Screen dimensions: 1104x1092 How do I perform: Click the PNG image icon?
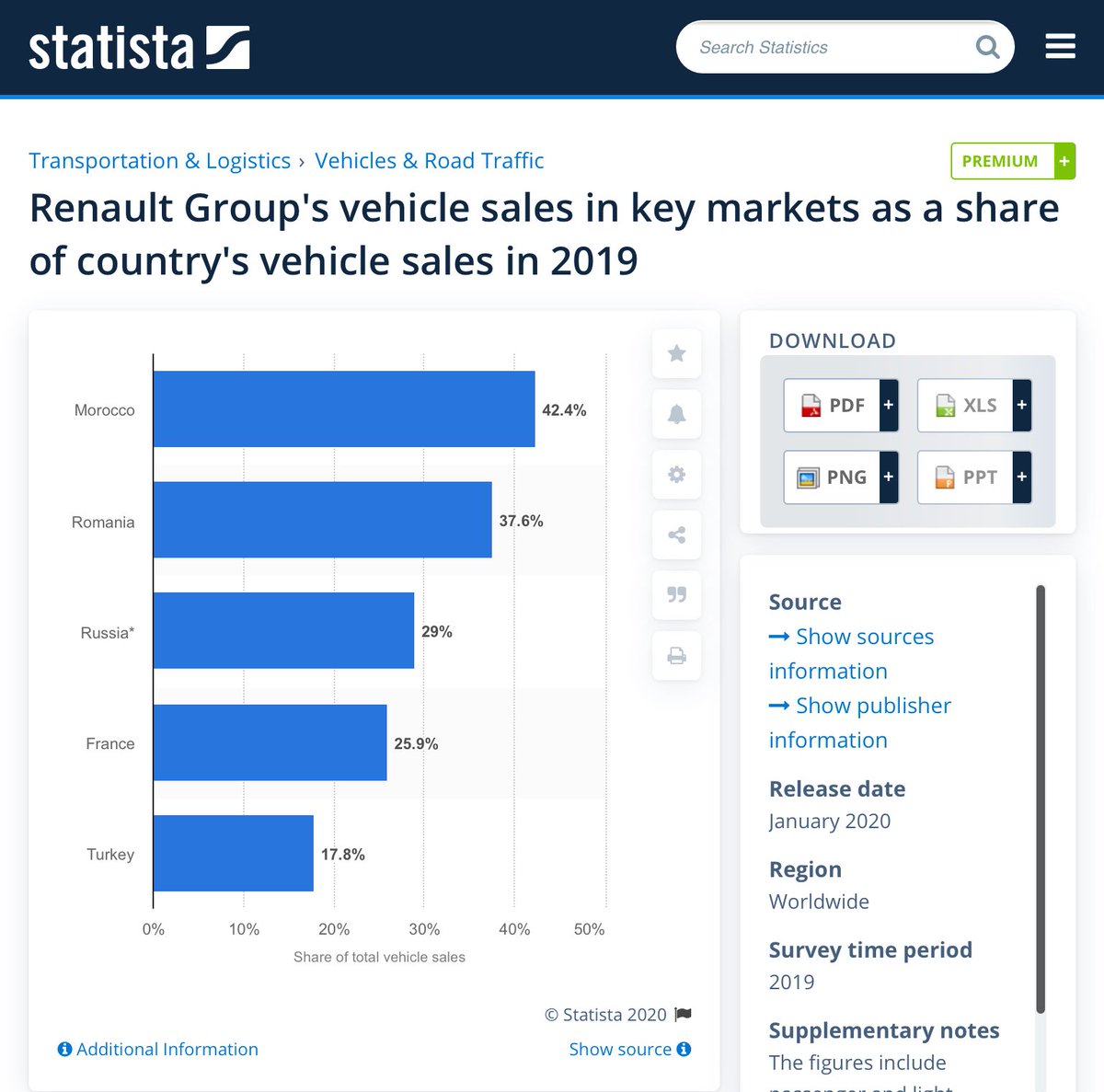click(808, 477)
